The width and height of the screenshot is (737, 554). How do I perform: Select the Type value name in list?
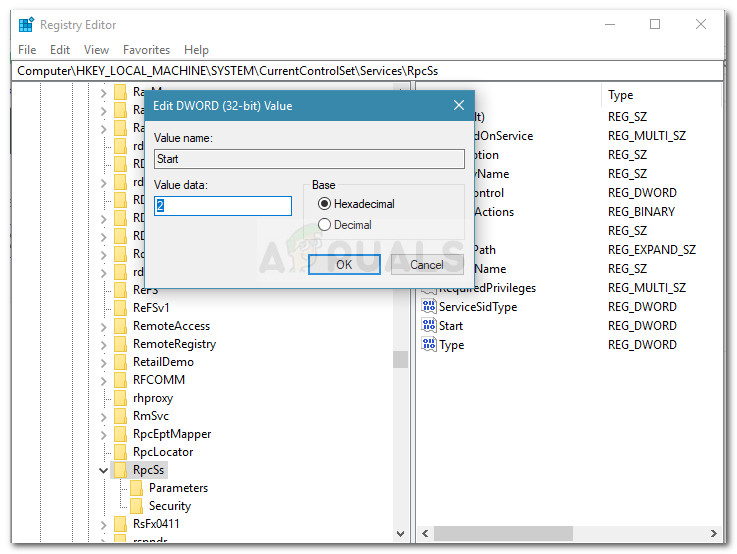(x=451, y=345)
